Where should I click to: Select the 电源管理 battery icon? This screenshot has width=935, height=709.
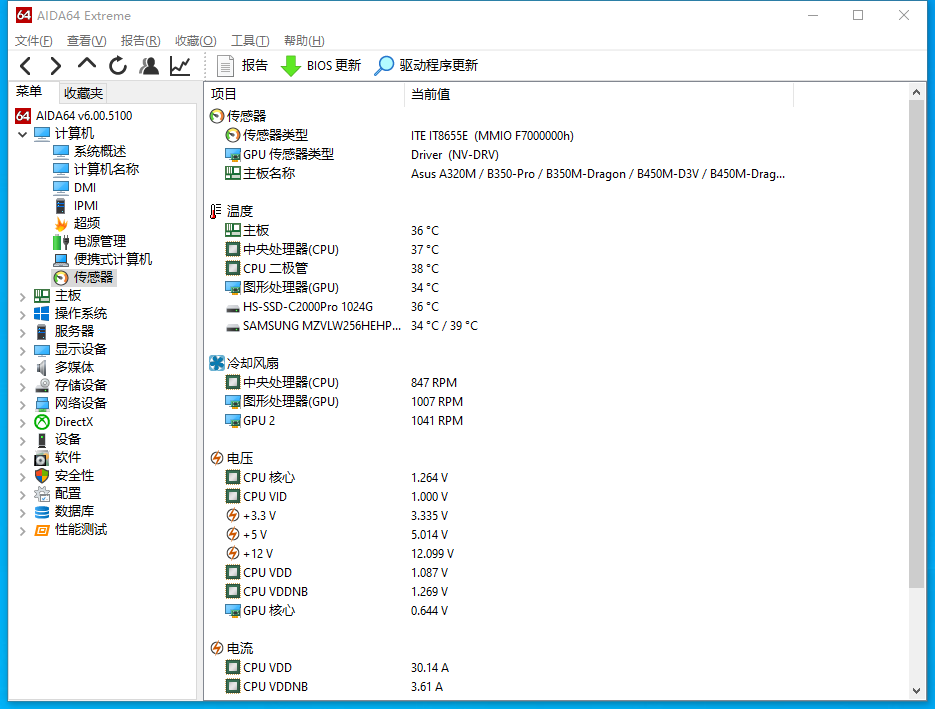click(x=61, y=242)
